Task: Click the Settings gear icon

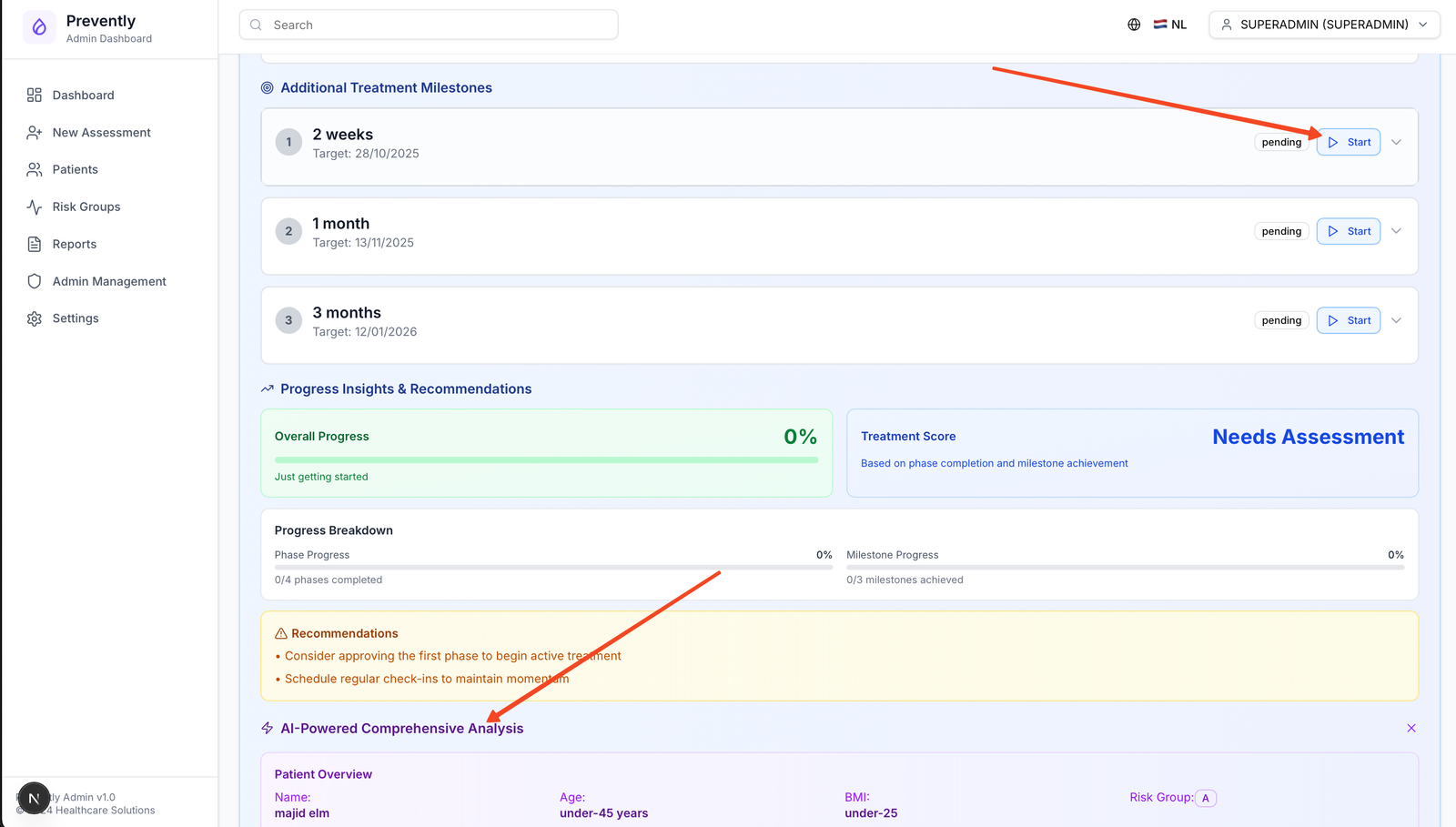Action: [x=34, y=318]
